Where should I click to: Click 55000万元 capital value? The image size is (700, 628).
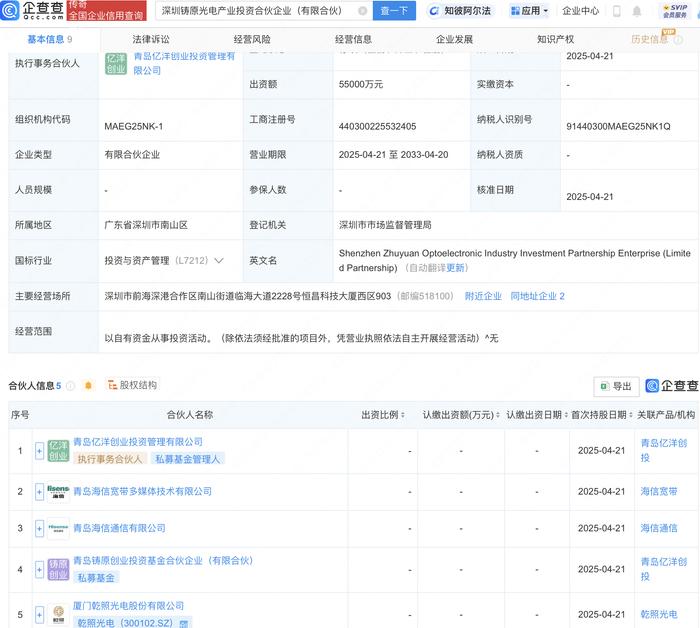361,84
